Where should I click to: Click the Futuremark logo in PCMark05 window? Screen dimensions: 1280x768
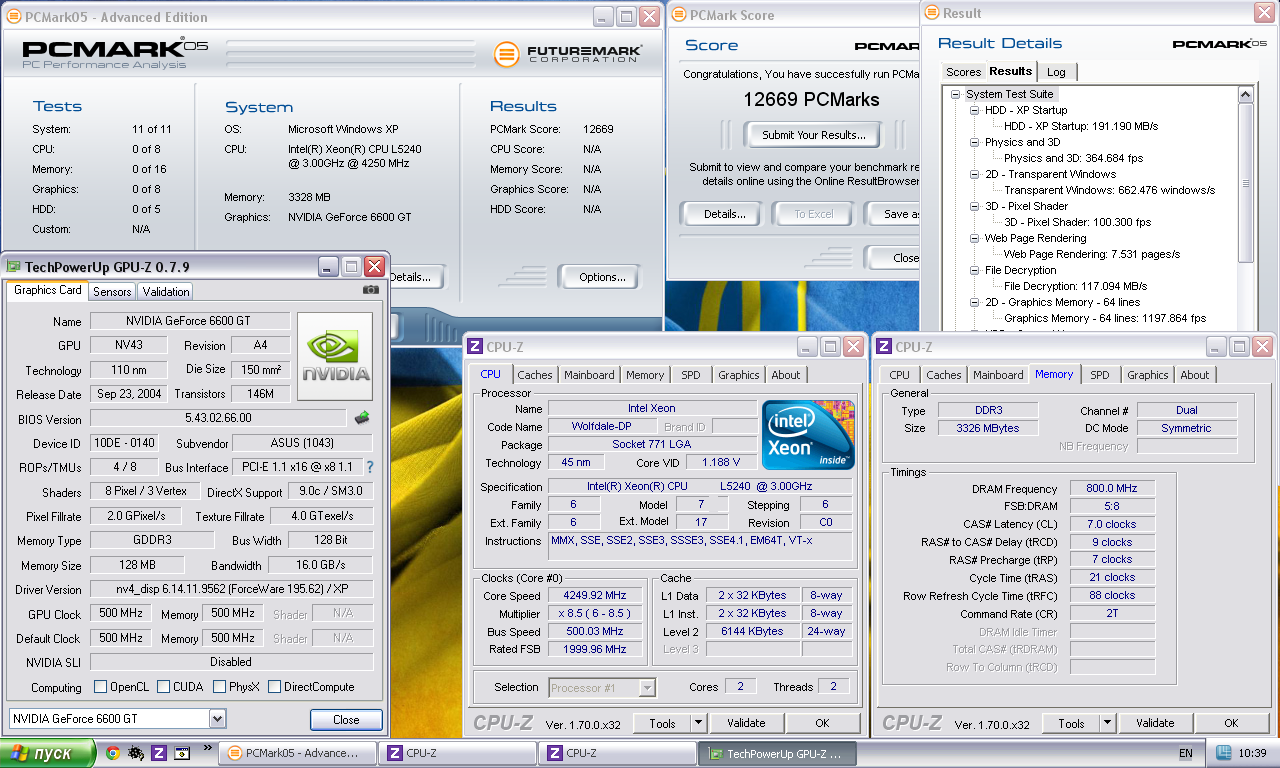568,53
